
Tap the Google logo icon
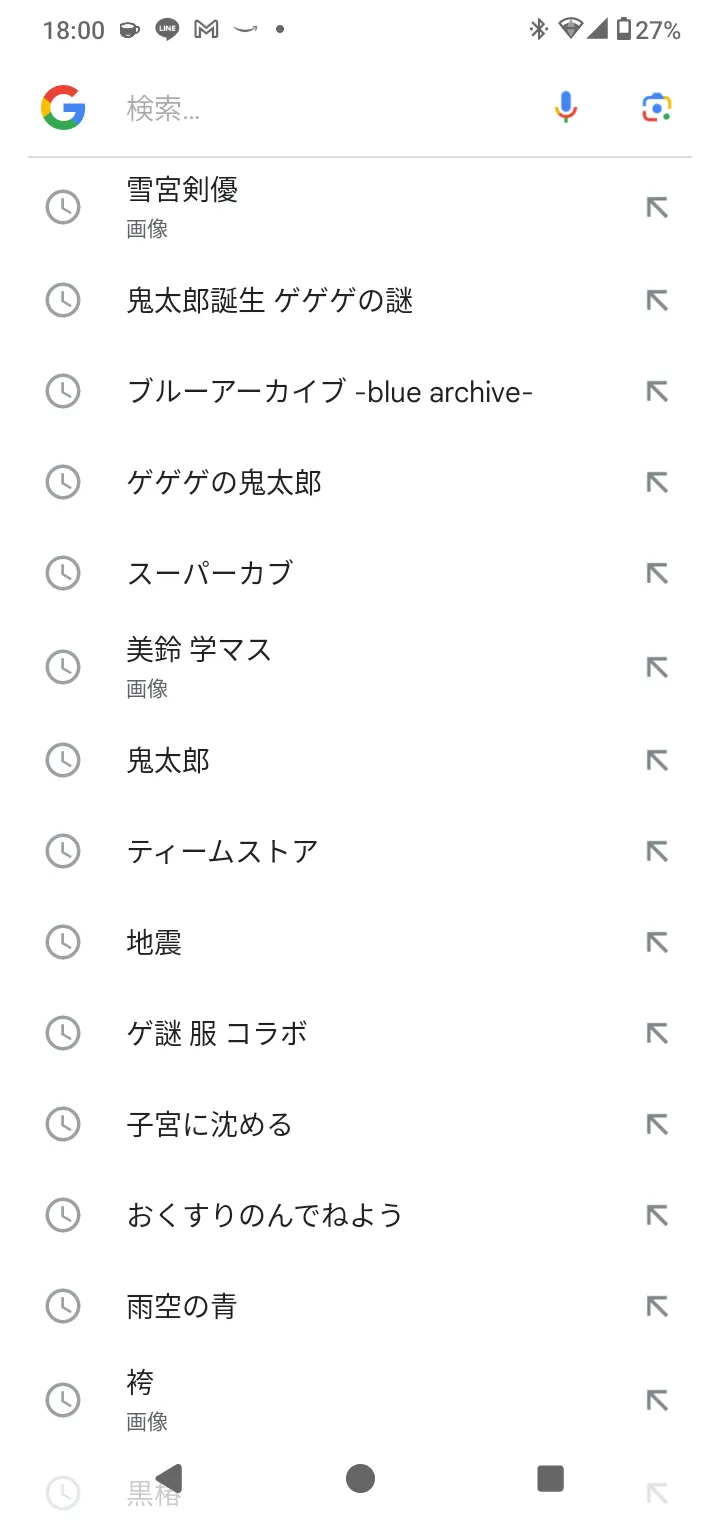63,108
